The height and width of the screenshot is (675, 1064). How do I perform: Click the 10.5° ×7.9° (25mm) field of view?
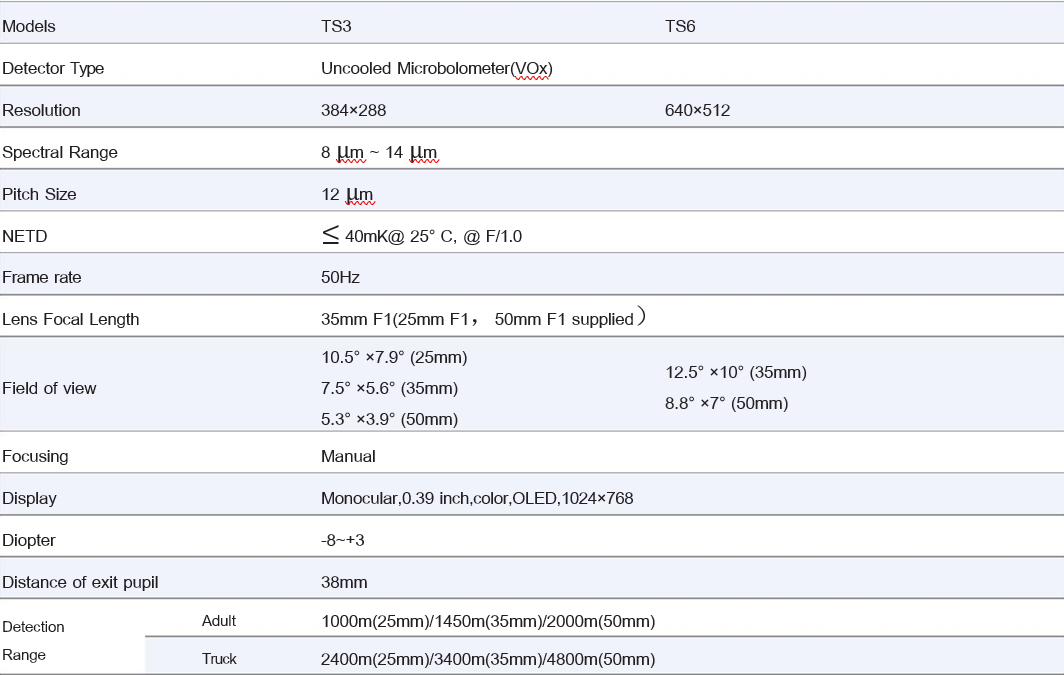(x=394, y=357)
